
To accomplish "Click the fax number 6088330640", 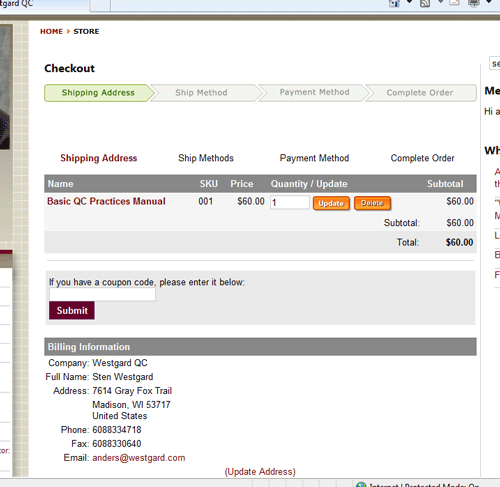I will [x=117, y=444].
